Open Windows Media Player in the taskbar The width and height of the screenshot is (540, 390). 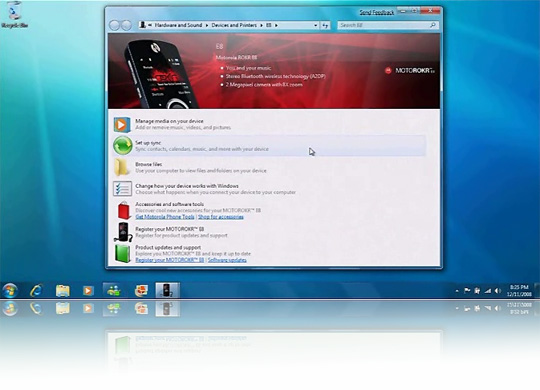point(88,291)
